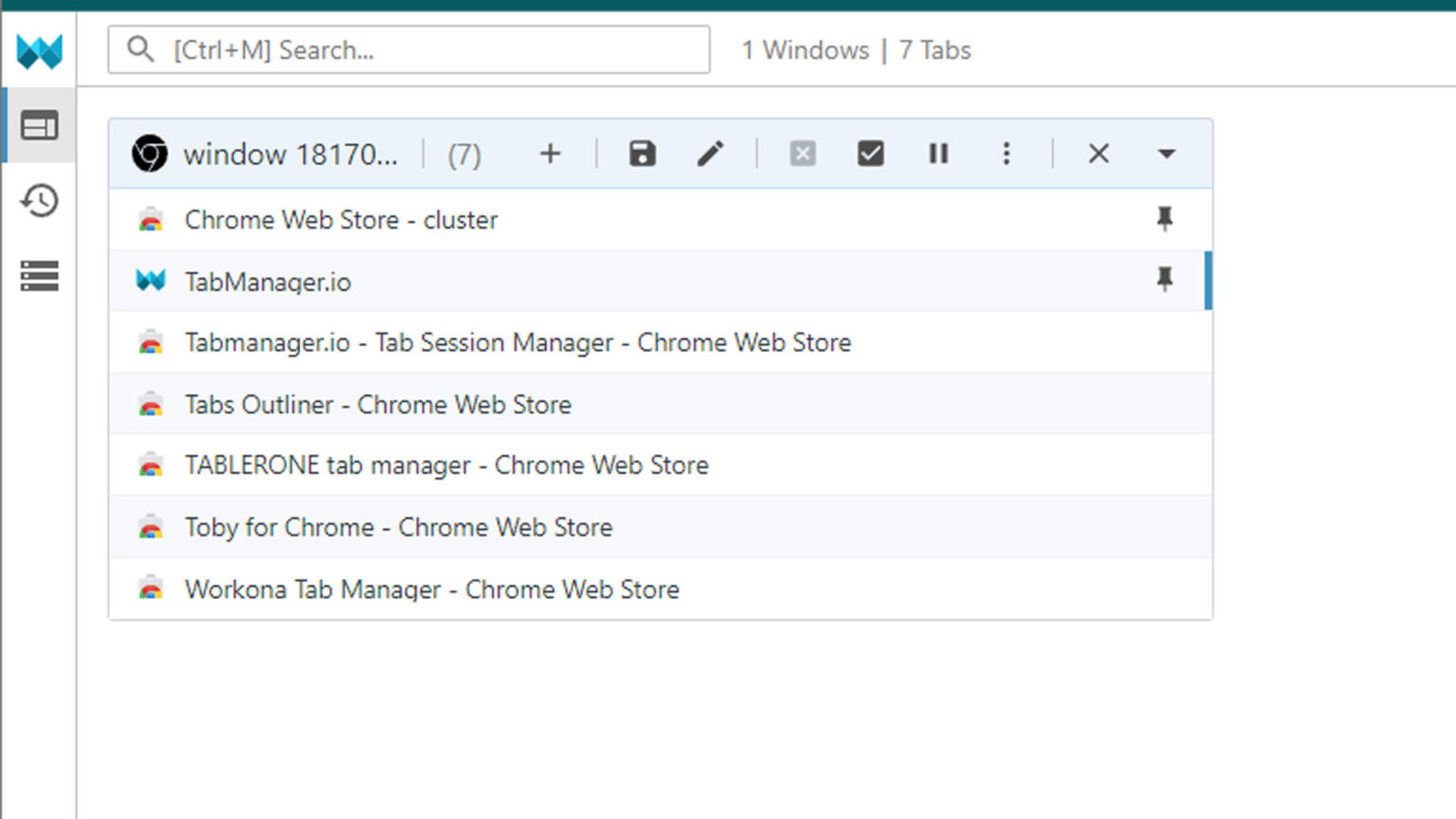Open the three-dot overflow menu

tap(1006, 153)
